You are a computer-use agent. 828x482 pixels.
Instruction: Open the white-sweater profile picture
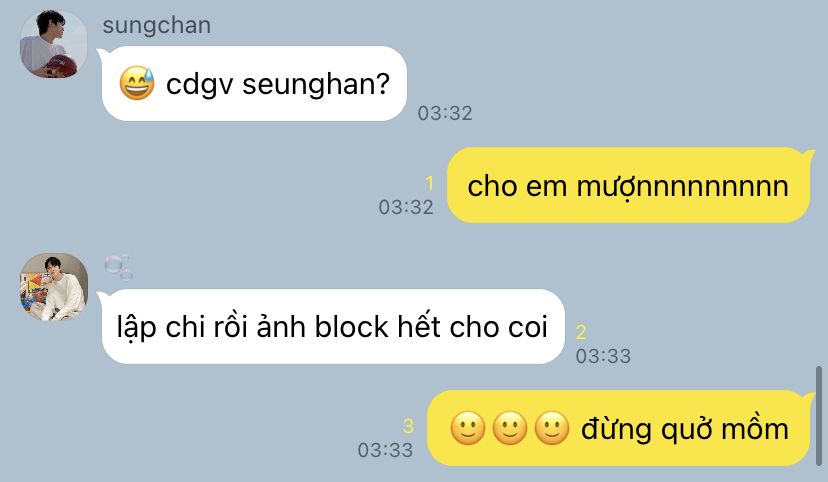tap(53, 287)
